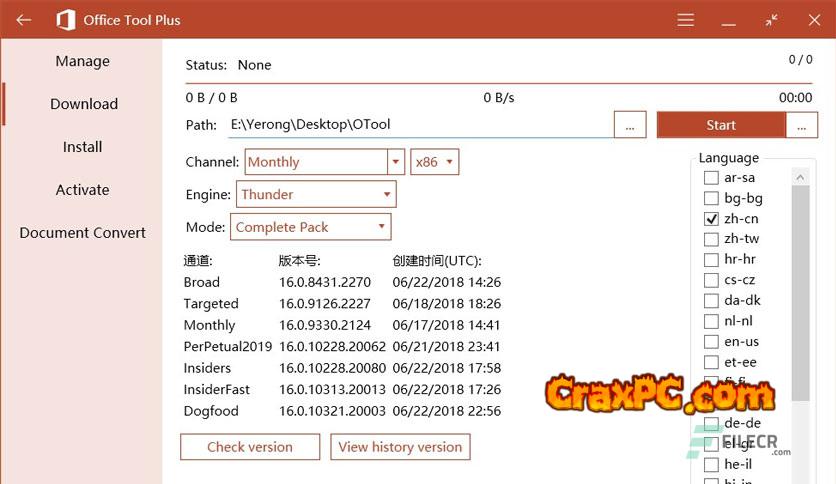Click the 0 / 0 file counter
836x484 pixels.
pyautogui.click(x=800, y=60)
